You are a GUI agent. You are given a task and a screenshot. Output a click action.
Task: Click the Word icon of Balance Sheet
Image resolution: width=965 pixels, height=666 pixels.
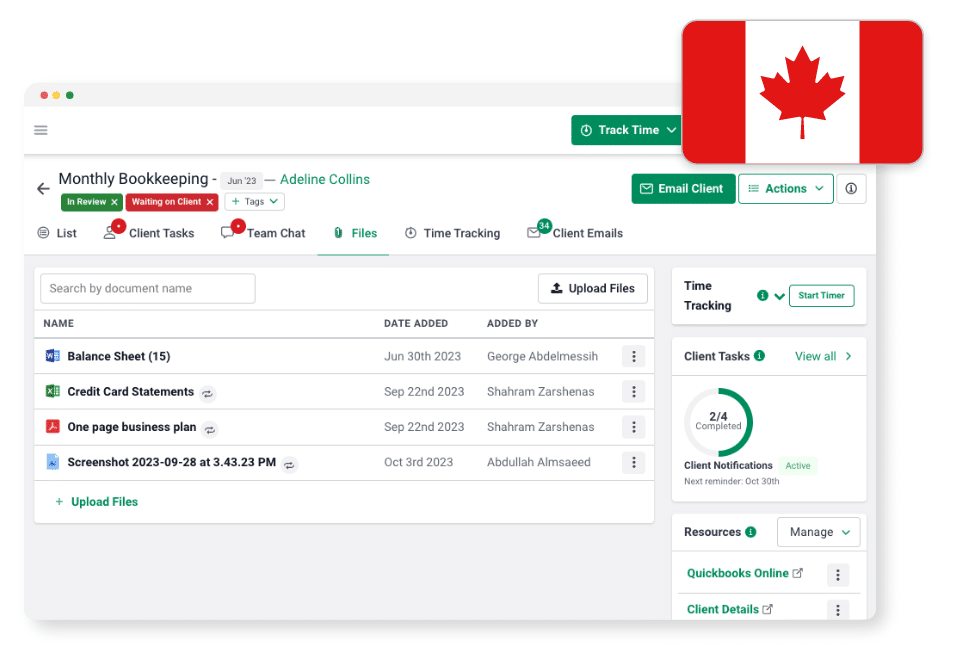pos(53,356)
